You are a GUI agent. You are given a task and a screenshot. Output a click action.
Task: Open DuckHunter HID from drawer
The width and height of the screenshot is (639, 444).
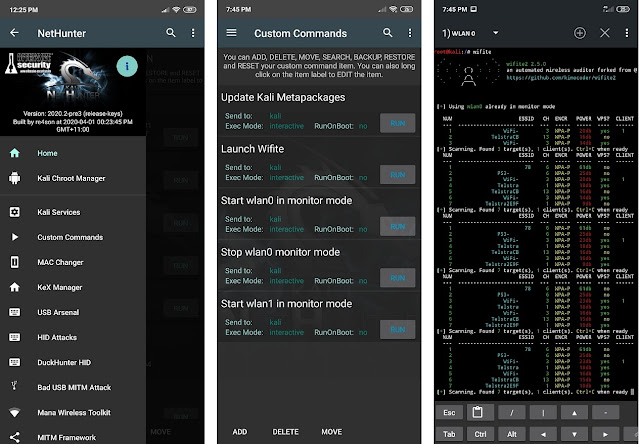pos(73,362)
